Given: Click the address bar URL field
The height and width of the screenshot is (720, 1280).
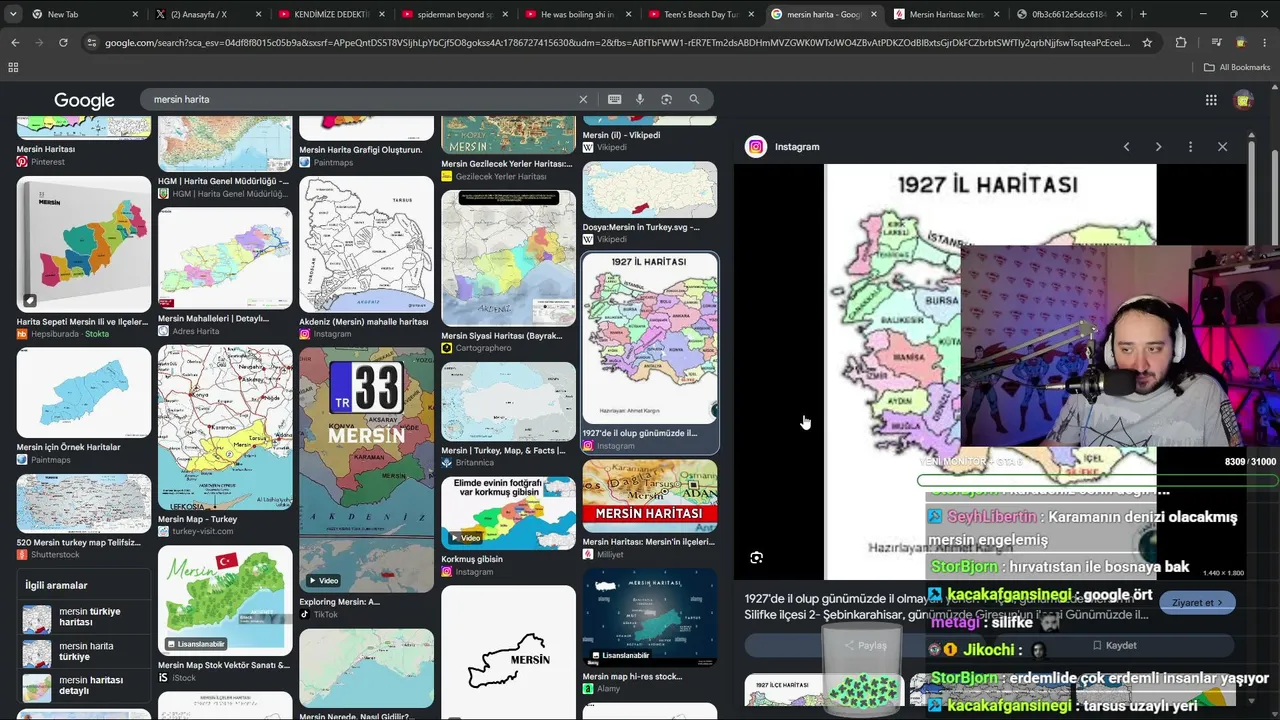Looking at the screenshot, I should coord(617,43).
